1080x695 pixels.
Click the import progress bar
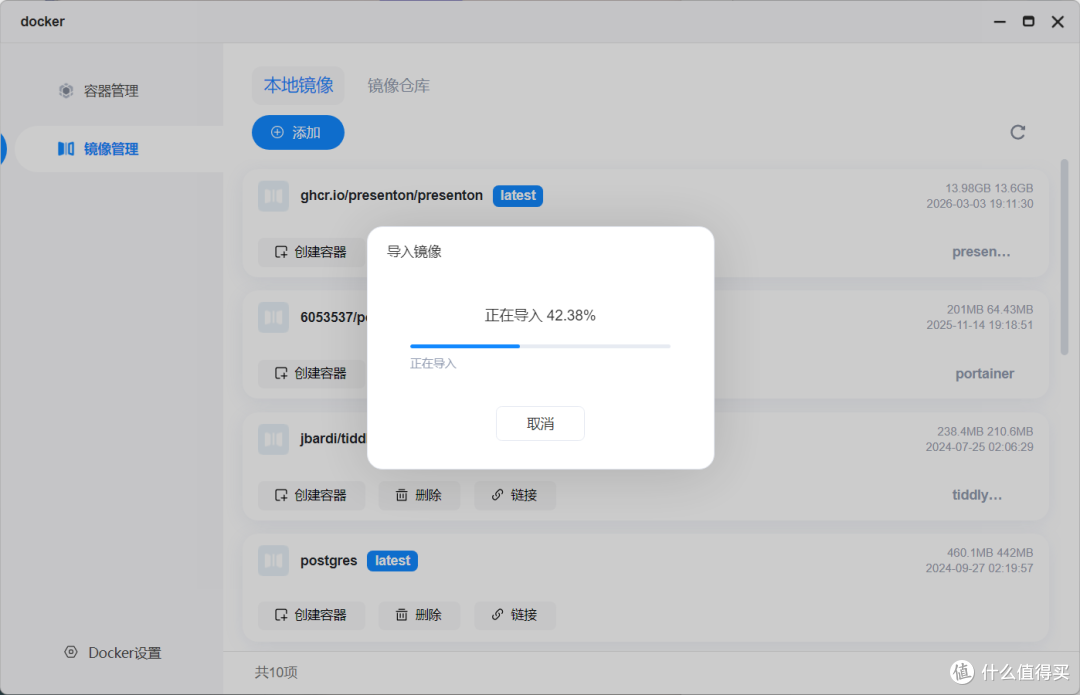pos(540,346)
